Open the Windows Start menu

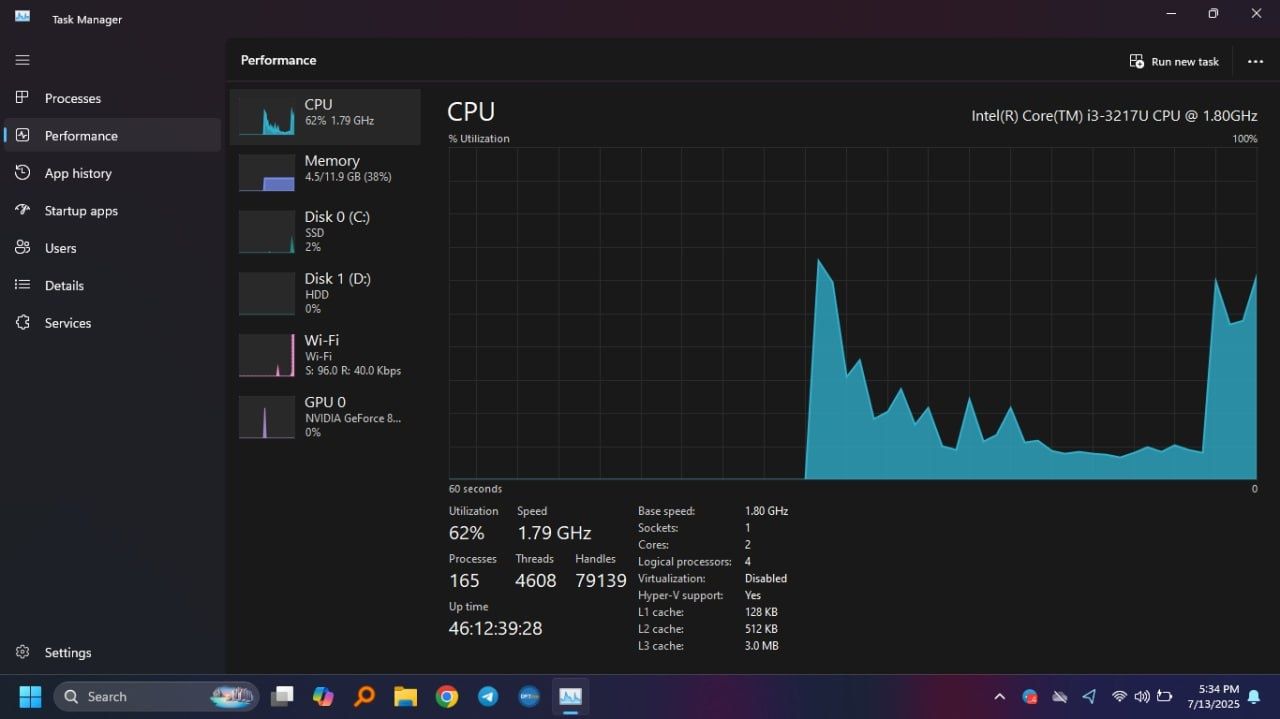30,696
